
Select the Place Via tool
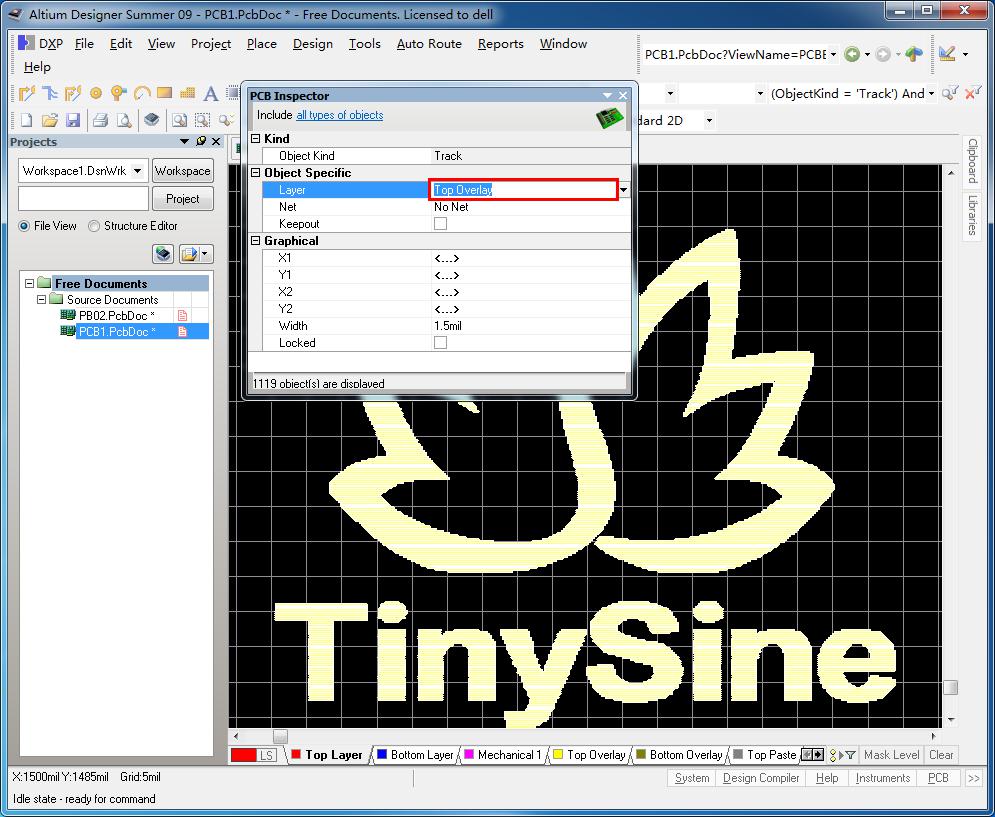118,94
